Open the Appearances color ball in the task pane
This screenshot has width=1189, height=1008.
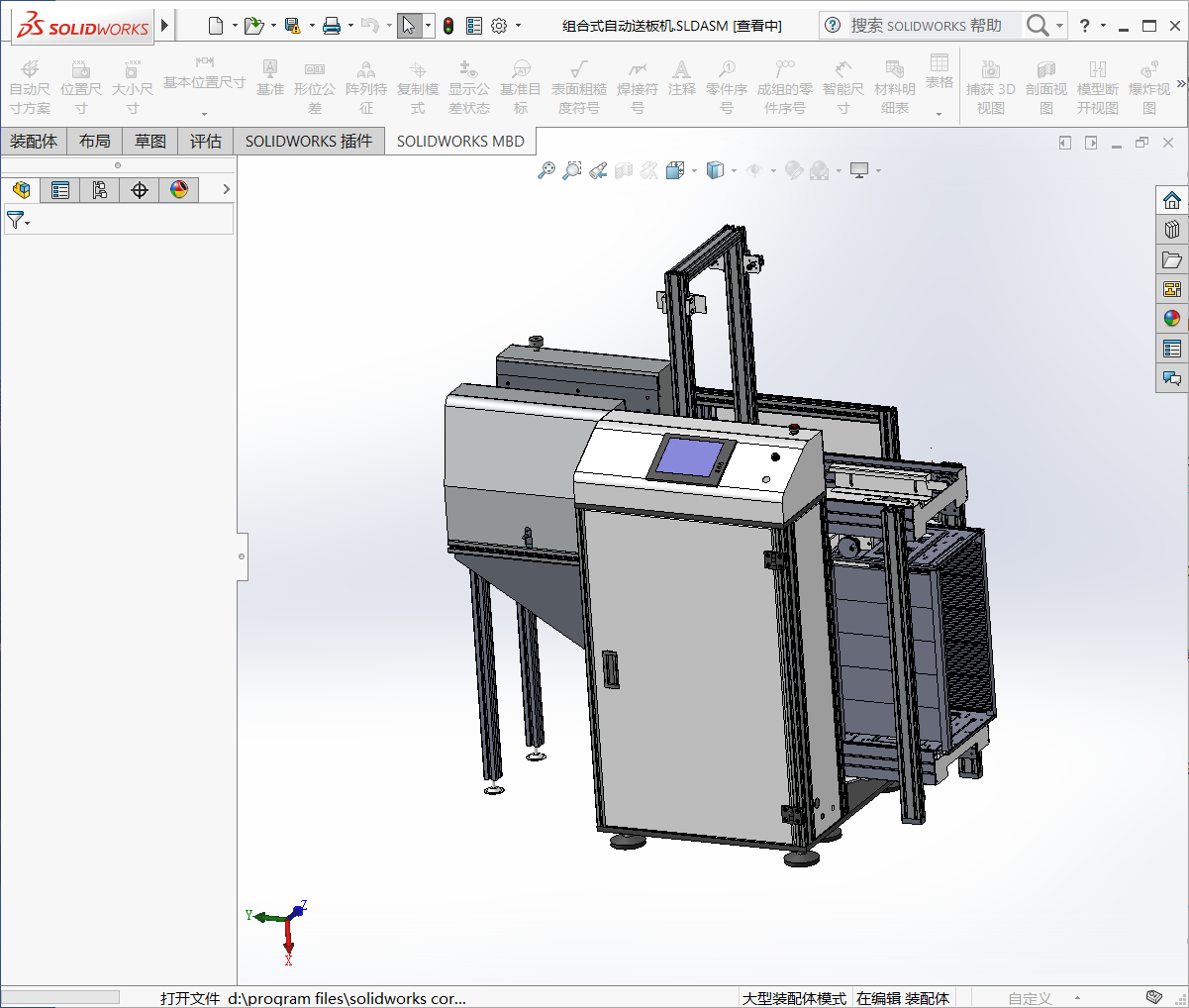(1172, 319)
